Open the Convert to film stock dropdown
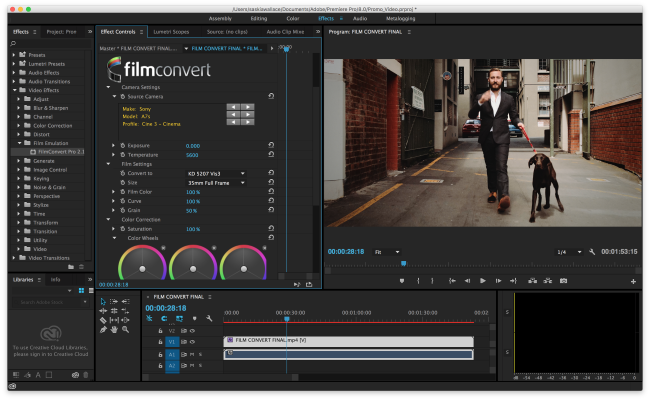 click(216, 174)
